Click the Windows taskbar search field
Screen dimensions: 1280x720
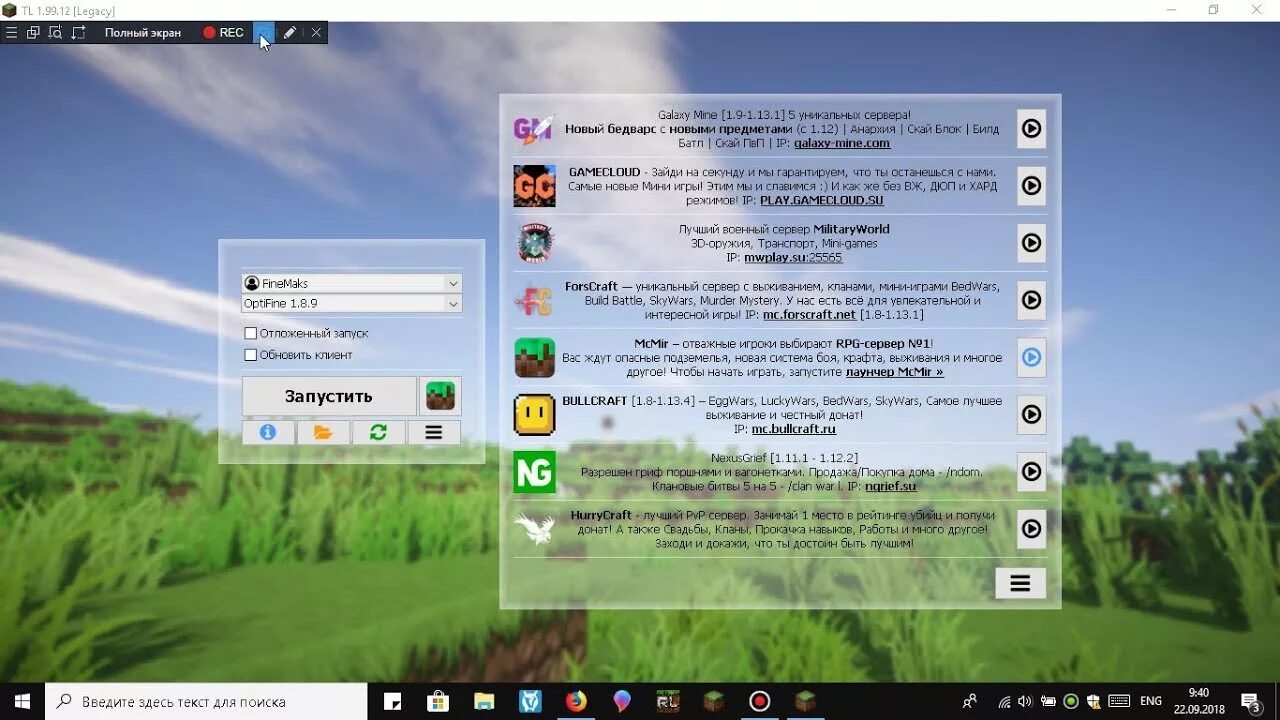(x=207, y=702)
